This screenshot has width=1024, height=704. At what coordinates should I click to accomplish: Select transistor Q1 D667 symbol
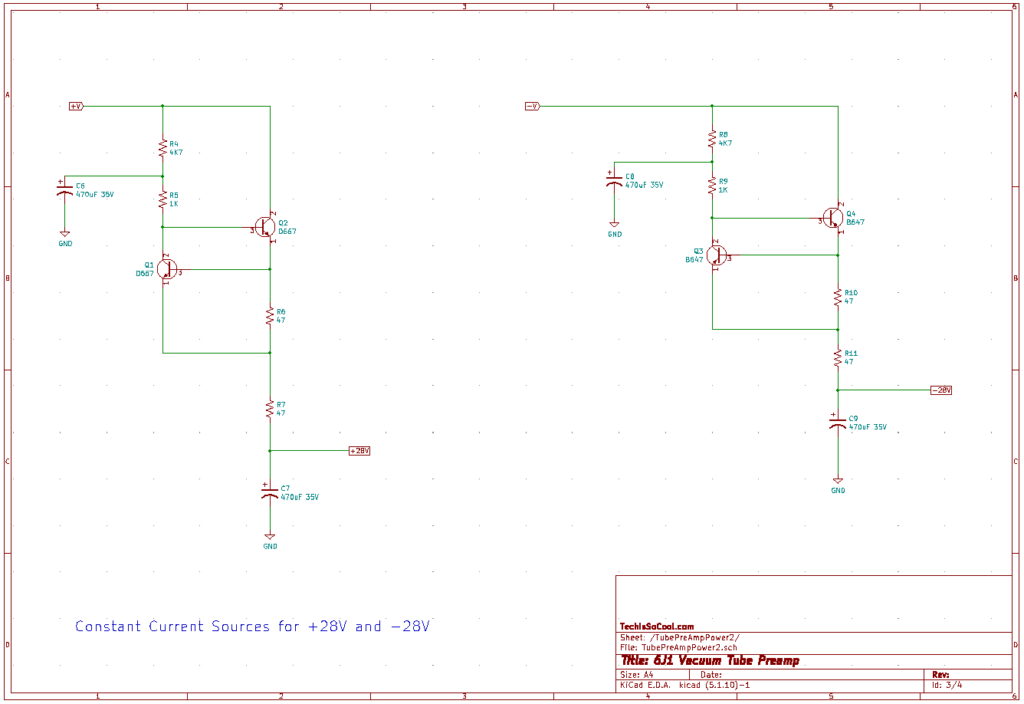pyautogui.click(x=165, y=269)
